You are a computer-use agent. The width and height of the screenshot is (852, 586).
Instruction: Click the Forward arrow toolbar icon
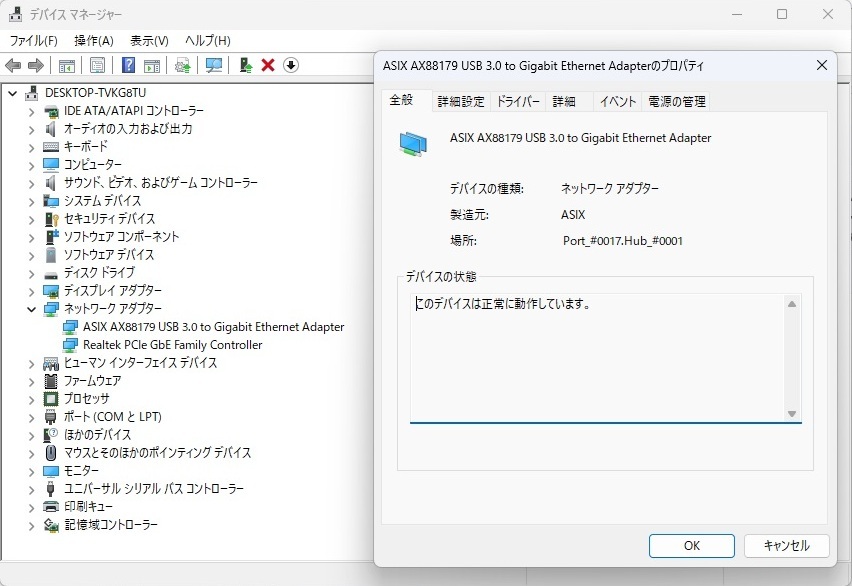point(36,66)
